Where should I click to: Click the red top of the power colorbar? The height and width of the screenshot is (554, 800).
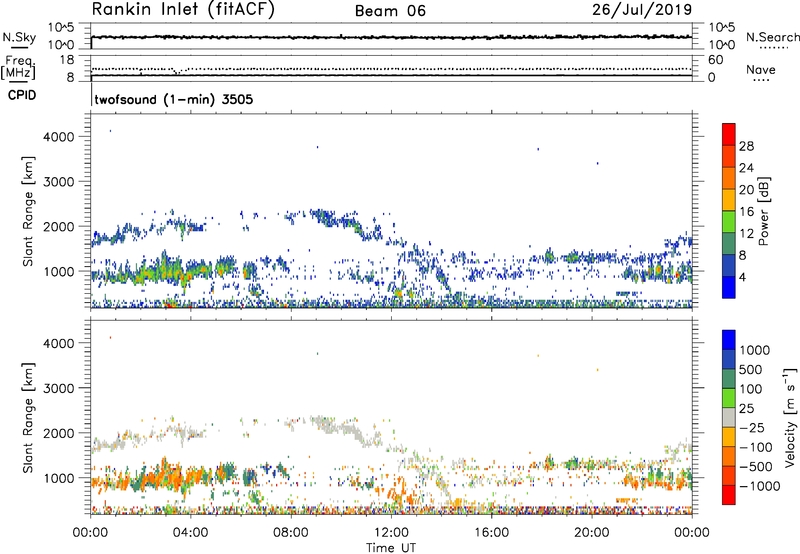pyautogui.click(x=729, y=134)
